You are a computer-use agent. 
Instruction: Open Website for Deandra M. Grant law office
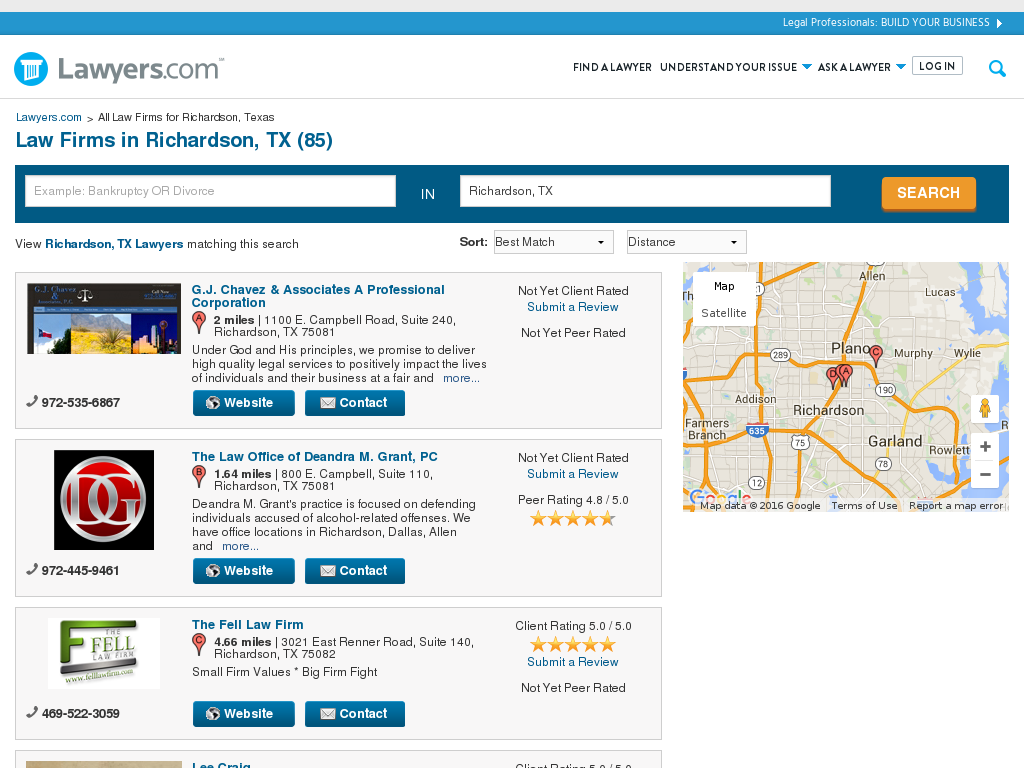244,571
